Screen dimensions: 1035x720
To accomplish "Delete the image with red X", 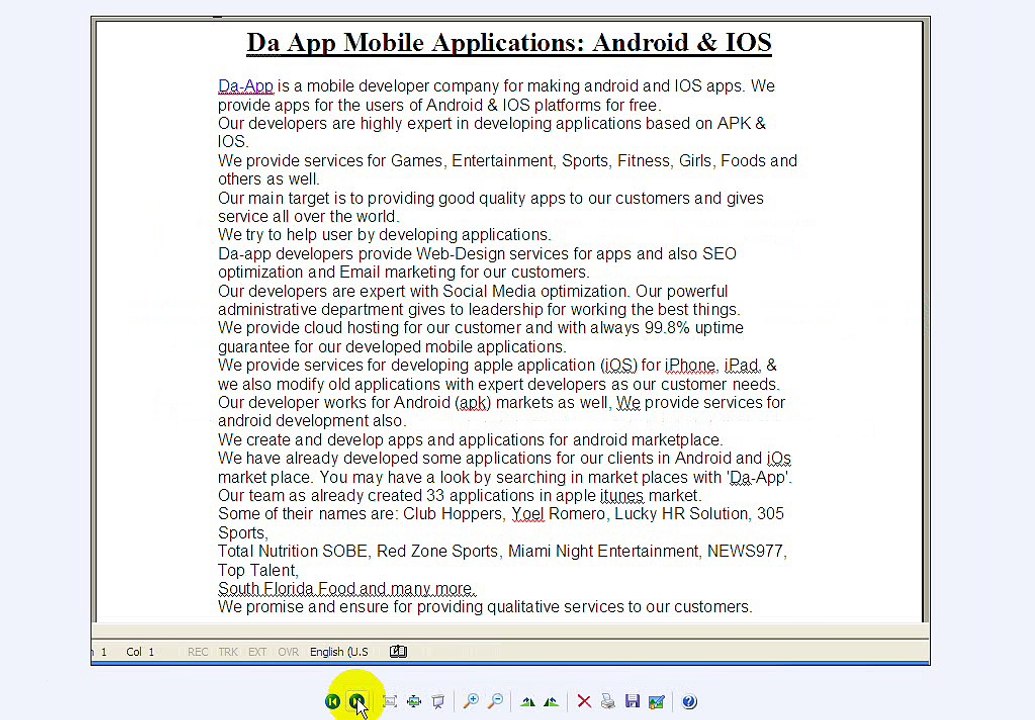I will (x=584, y=702).
